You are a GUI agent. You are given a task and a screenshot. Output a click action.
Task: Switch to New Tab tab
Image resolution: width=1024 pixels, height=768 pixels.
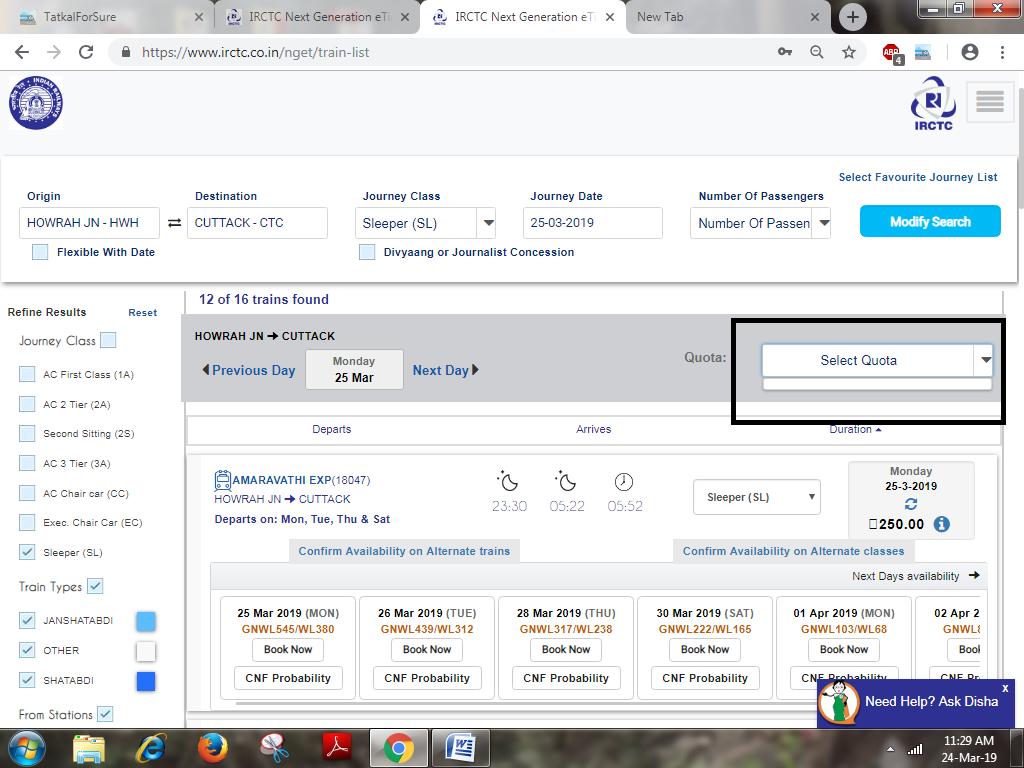click(x=727, y=17)
